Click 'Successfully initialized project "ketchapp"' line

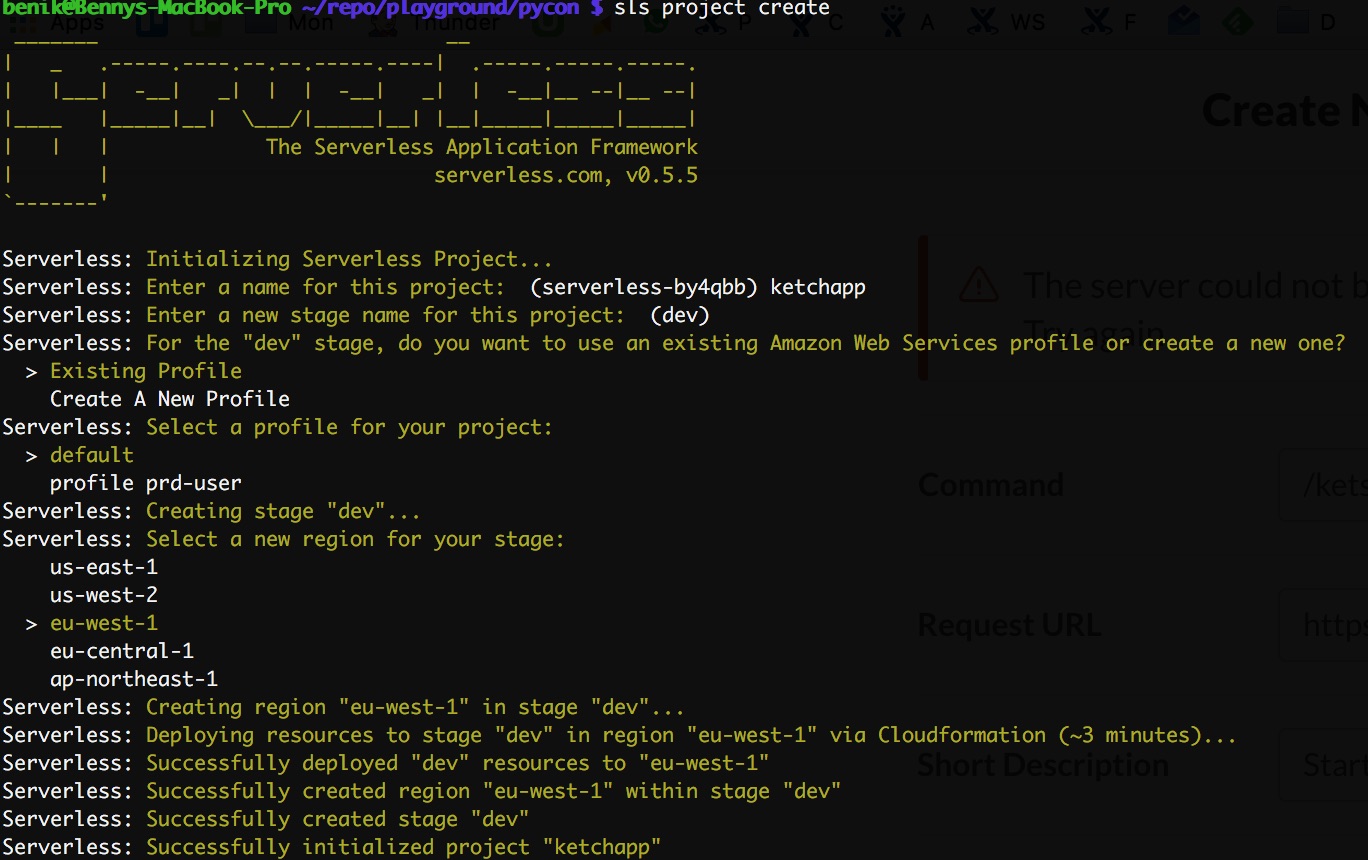[x=403, y=847]
